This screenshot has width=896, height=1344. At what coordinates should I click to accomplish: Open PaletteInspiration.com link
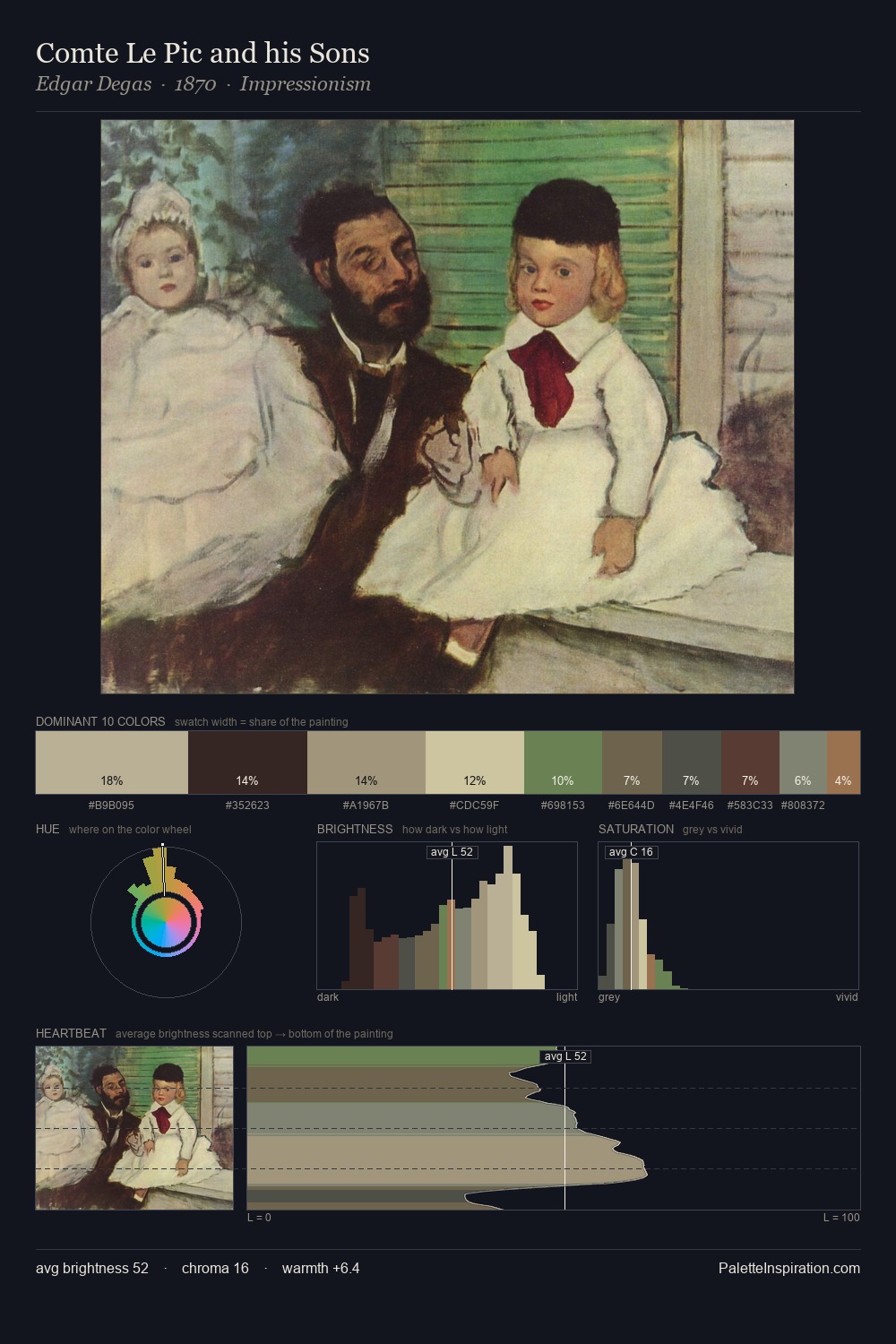(x=789, y=1268)
